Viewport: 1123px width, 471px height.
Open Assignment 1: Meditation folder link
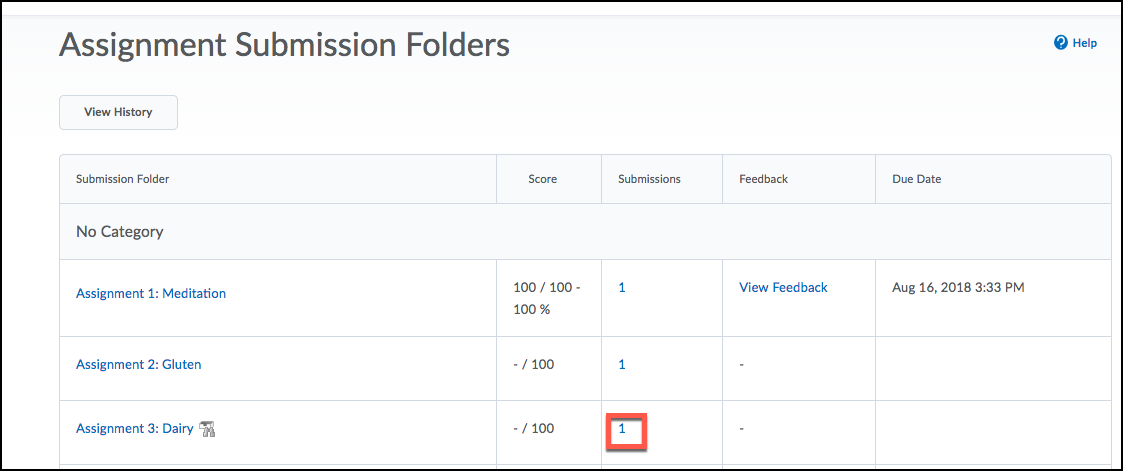click(x=150, y=293)
